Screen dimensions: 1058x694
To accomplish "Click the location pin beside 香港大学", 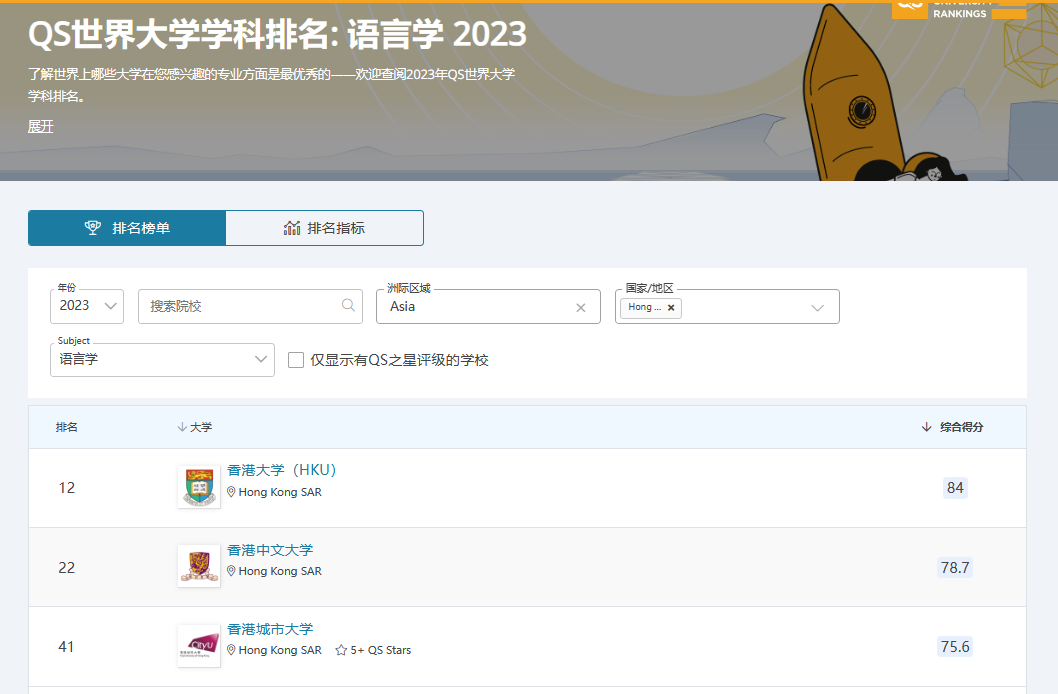I will [x=231, y=492].
